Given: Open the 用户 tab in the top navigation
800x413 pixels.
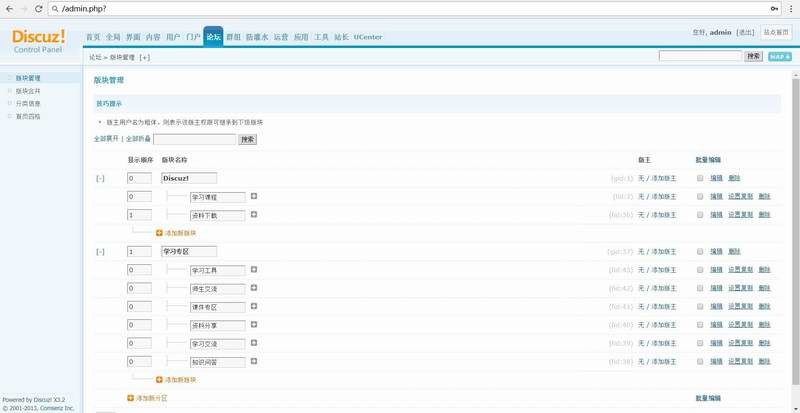Looking at the screenshot, I should (173, 37).
